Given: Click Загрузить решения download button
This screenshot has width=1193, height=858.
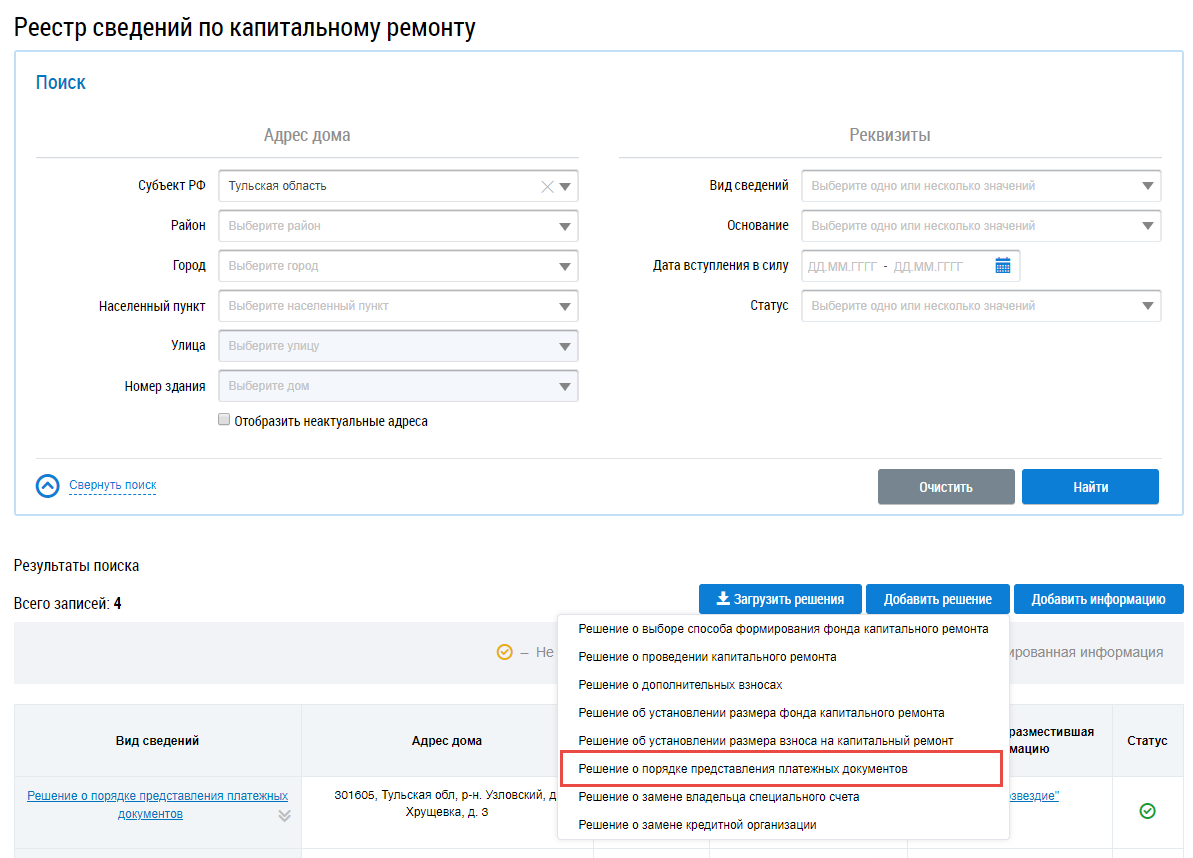Looking at the screenshot, I should click(780, 599).
